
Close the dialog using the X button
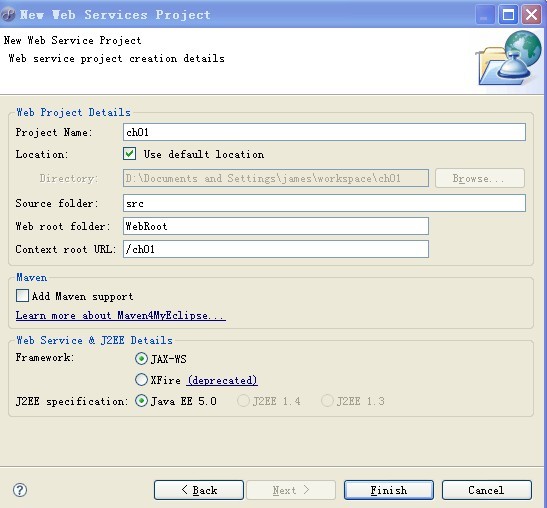click(x=531, y=15)
